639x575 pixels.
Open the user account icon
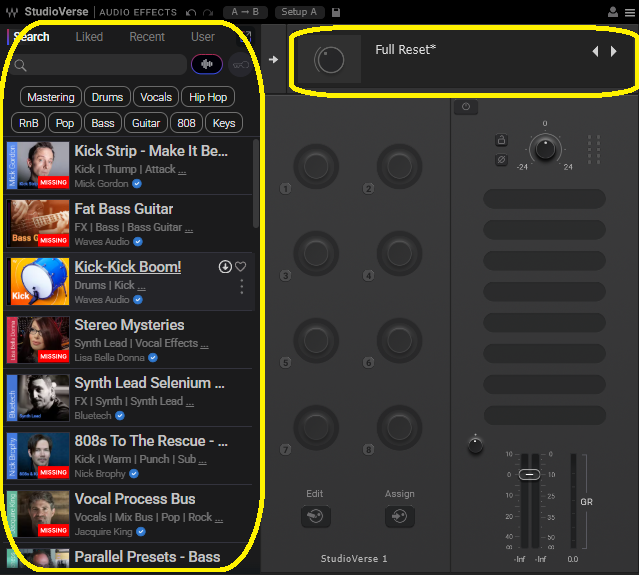pyautogui.click(x=613, y=12)
